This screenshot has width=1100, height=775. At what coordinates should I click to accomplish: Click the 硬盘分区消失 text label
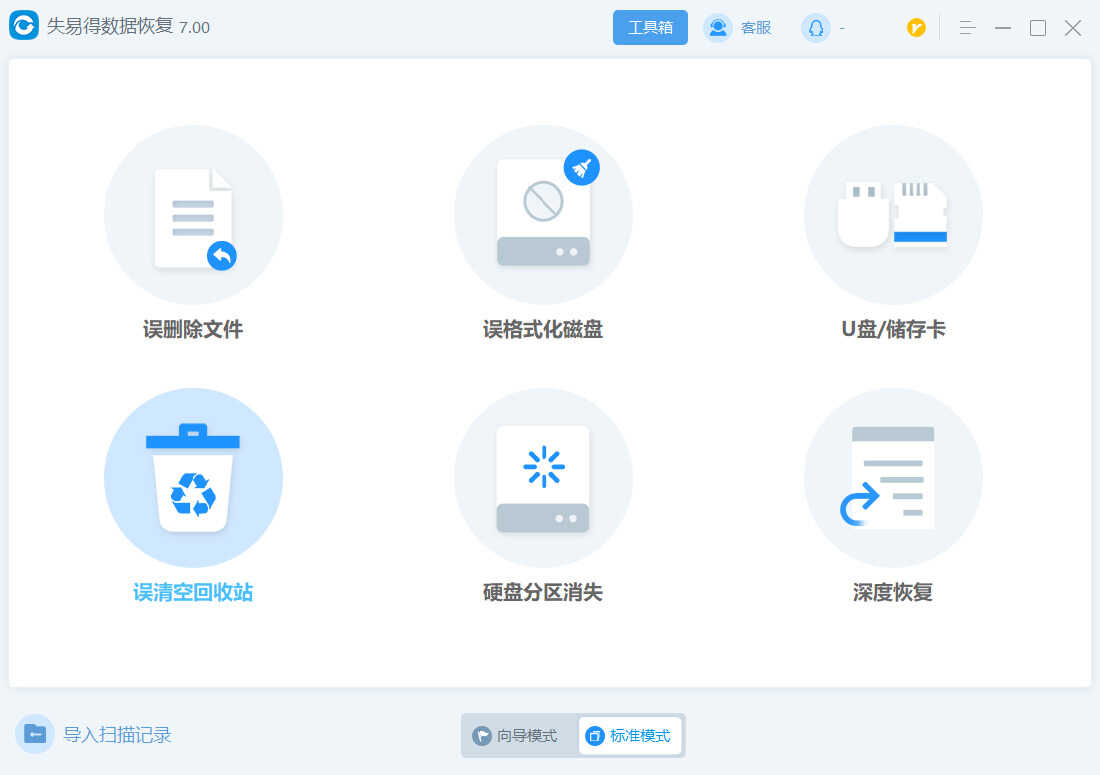543,592
